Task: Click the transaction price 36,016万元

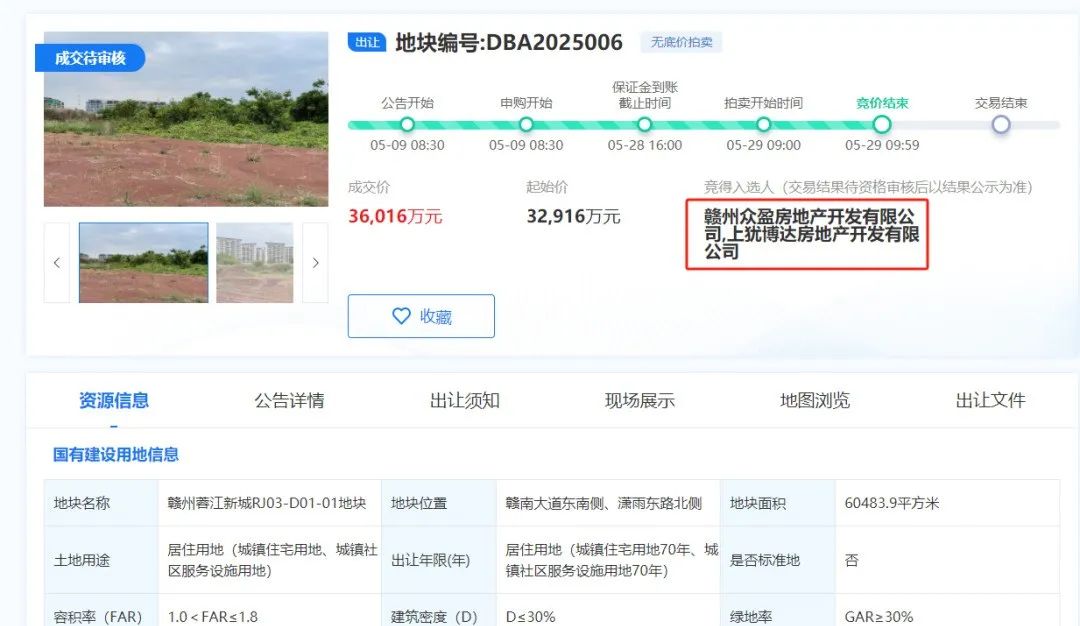Action: pos(395,216)
